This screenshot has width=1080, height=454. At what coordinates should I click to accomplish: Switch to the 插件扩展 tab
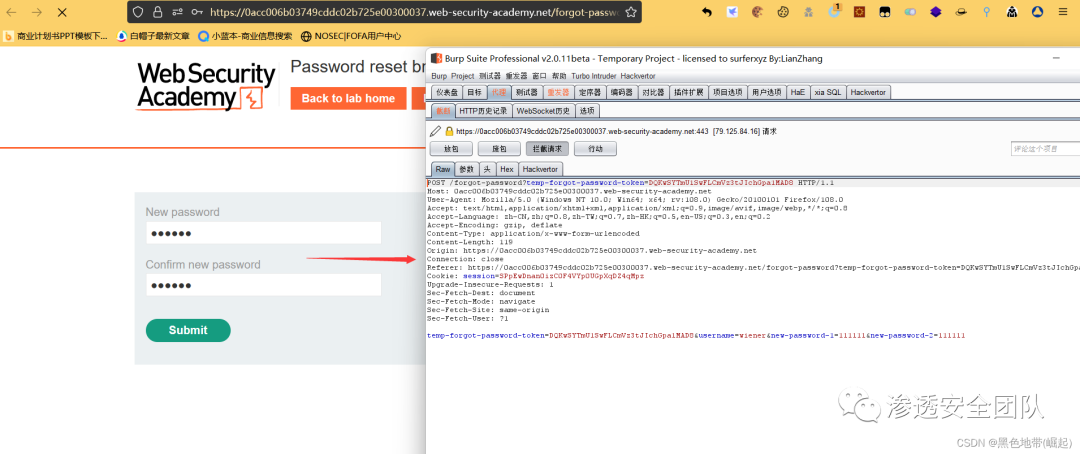[688, 92]
